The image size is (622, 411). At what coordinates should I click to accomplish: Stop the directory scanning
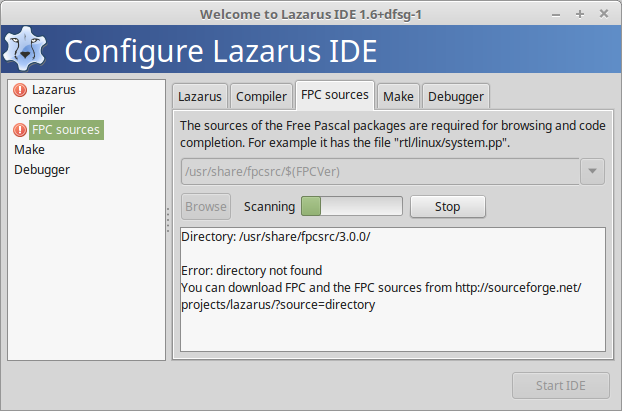click(x=447, y=207)
